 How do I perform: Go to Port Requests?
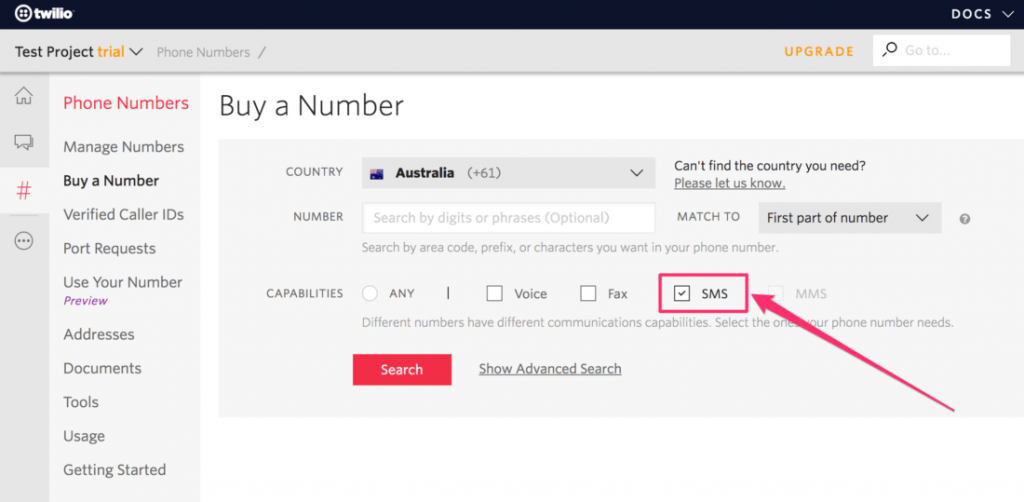109,249
